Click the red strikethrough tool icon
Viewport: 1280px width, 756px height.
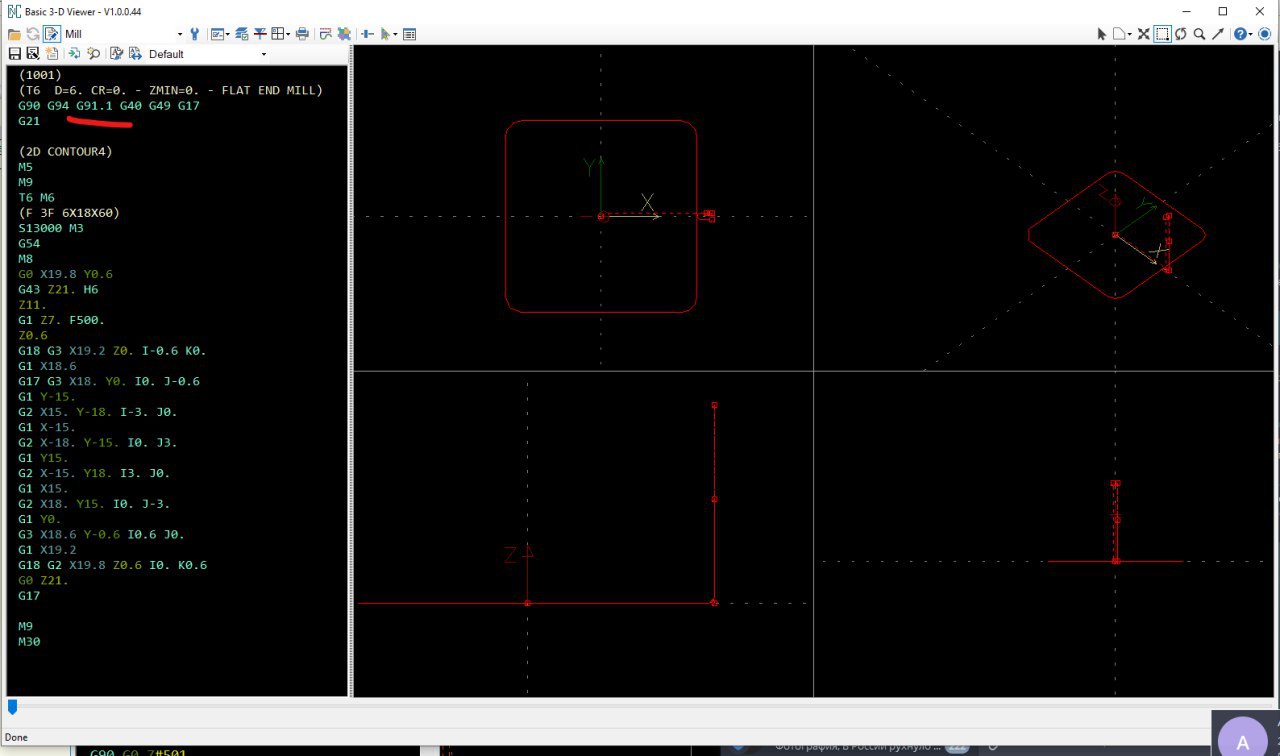pos(260,34)
